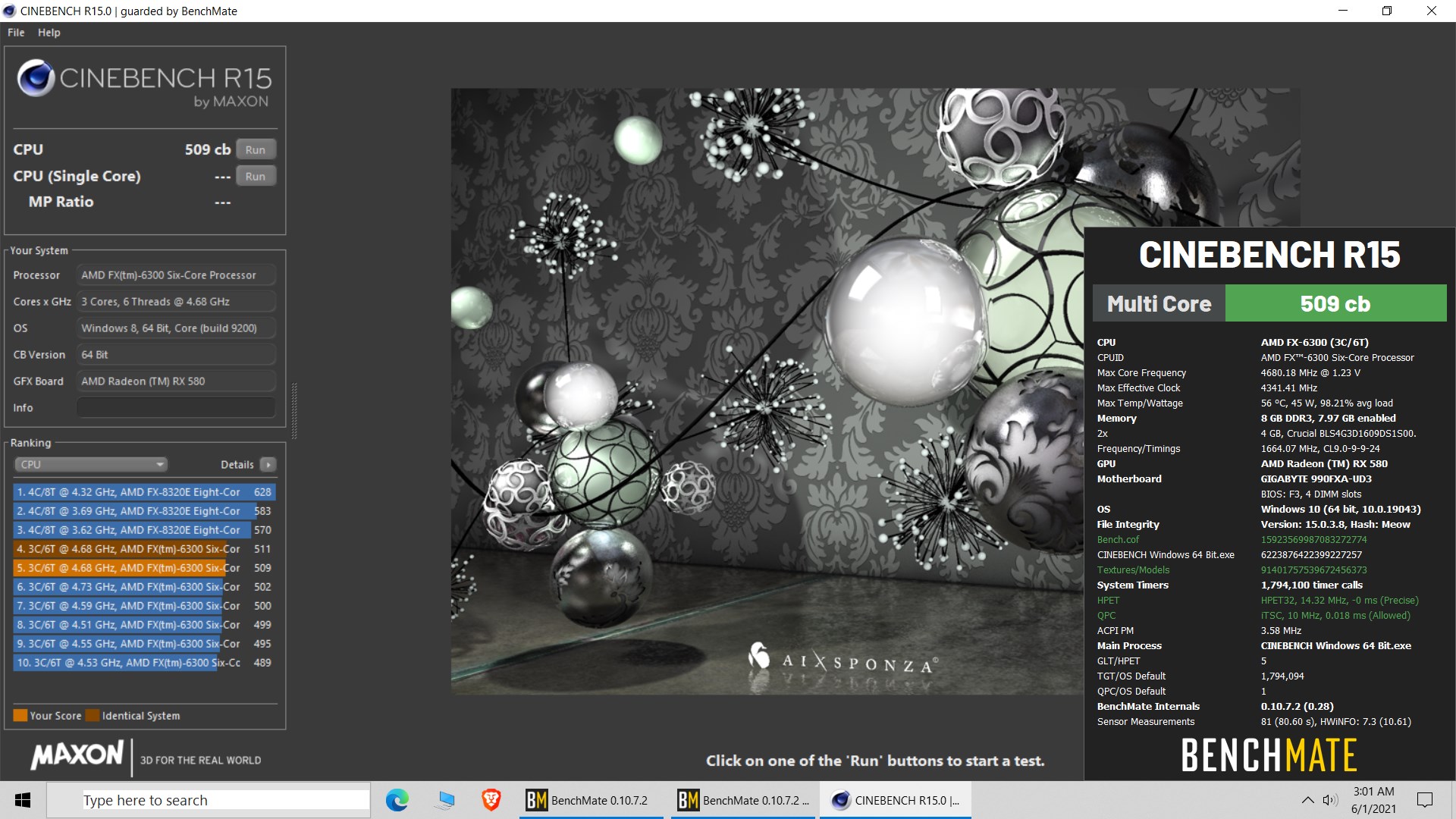Expand ranking Details arrow
Screen dimensions: 1456x819
(x=268, y=464)
